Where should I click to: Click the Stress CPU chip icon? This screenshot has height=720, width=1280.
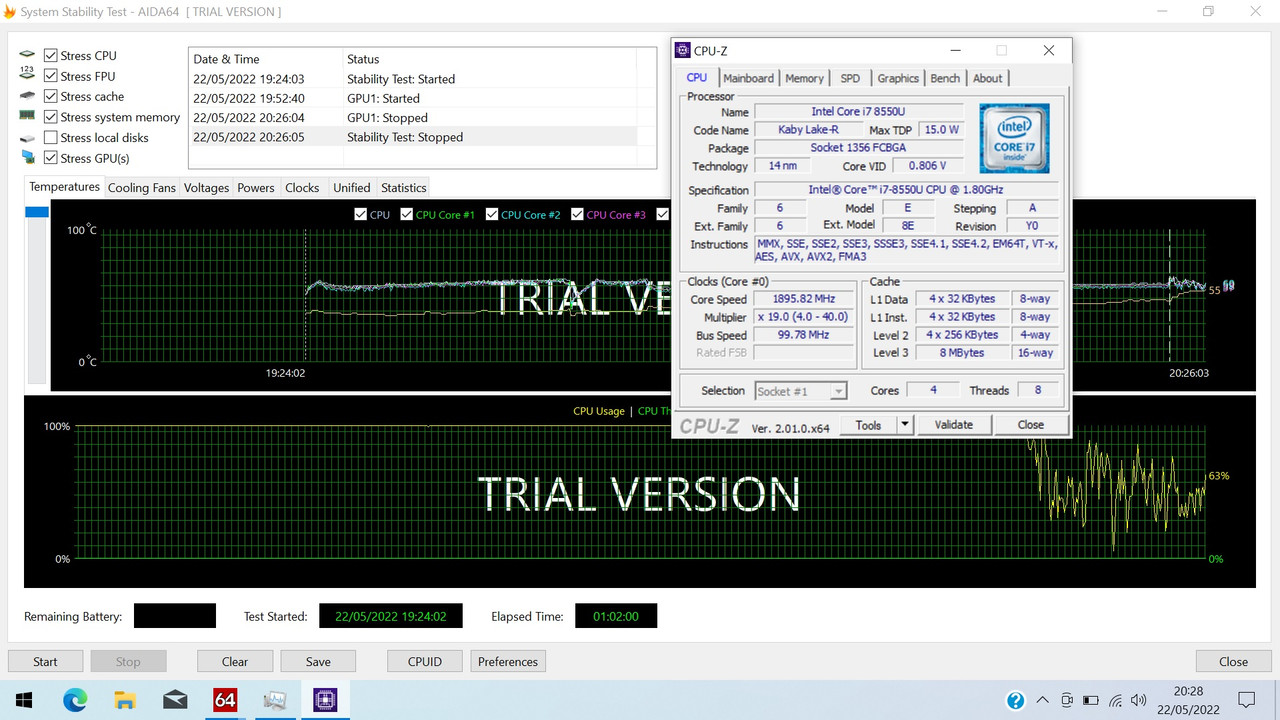pyautogui.click(x=27, y=56)
